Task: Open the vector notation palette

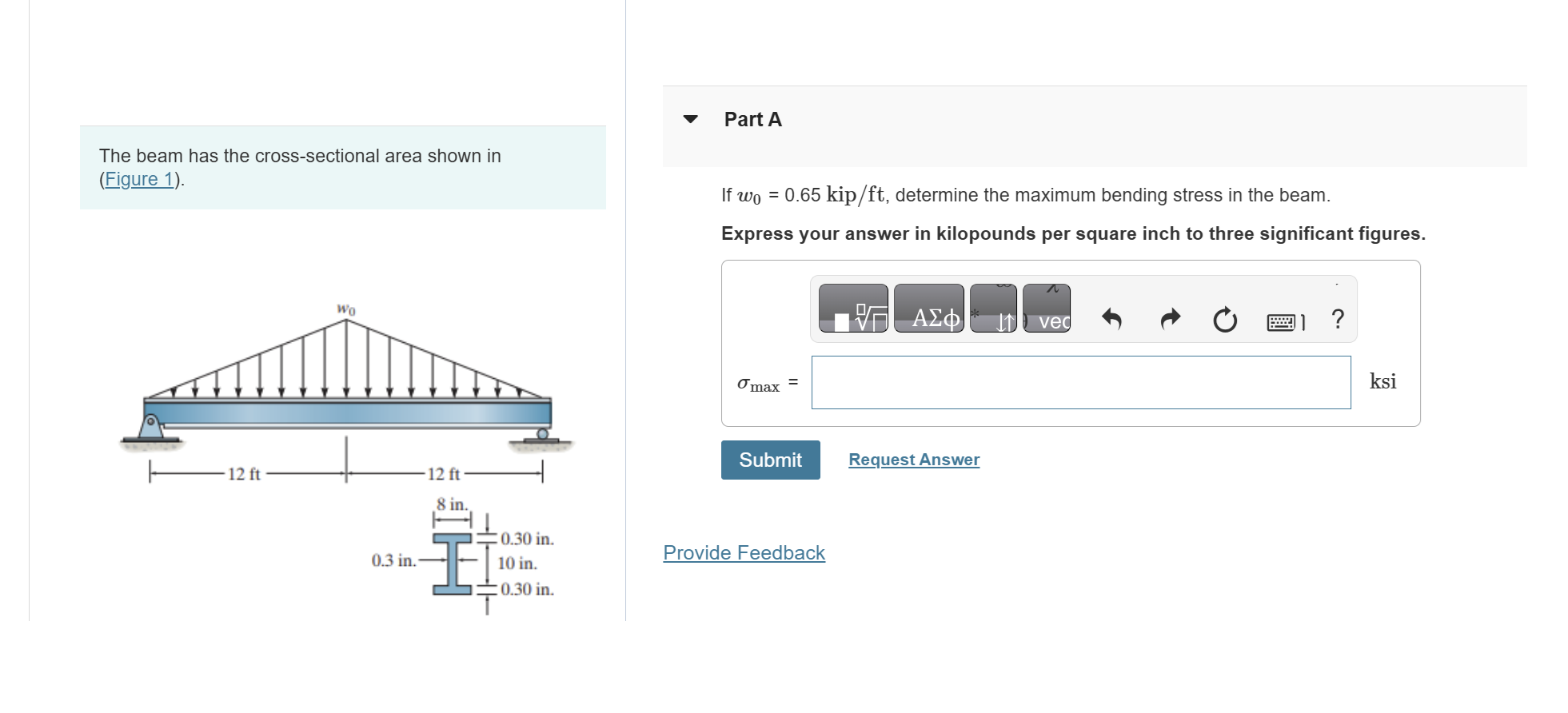Action: (1047, 312)
